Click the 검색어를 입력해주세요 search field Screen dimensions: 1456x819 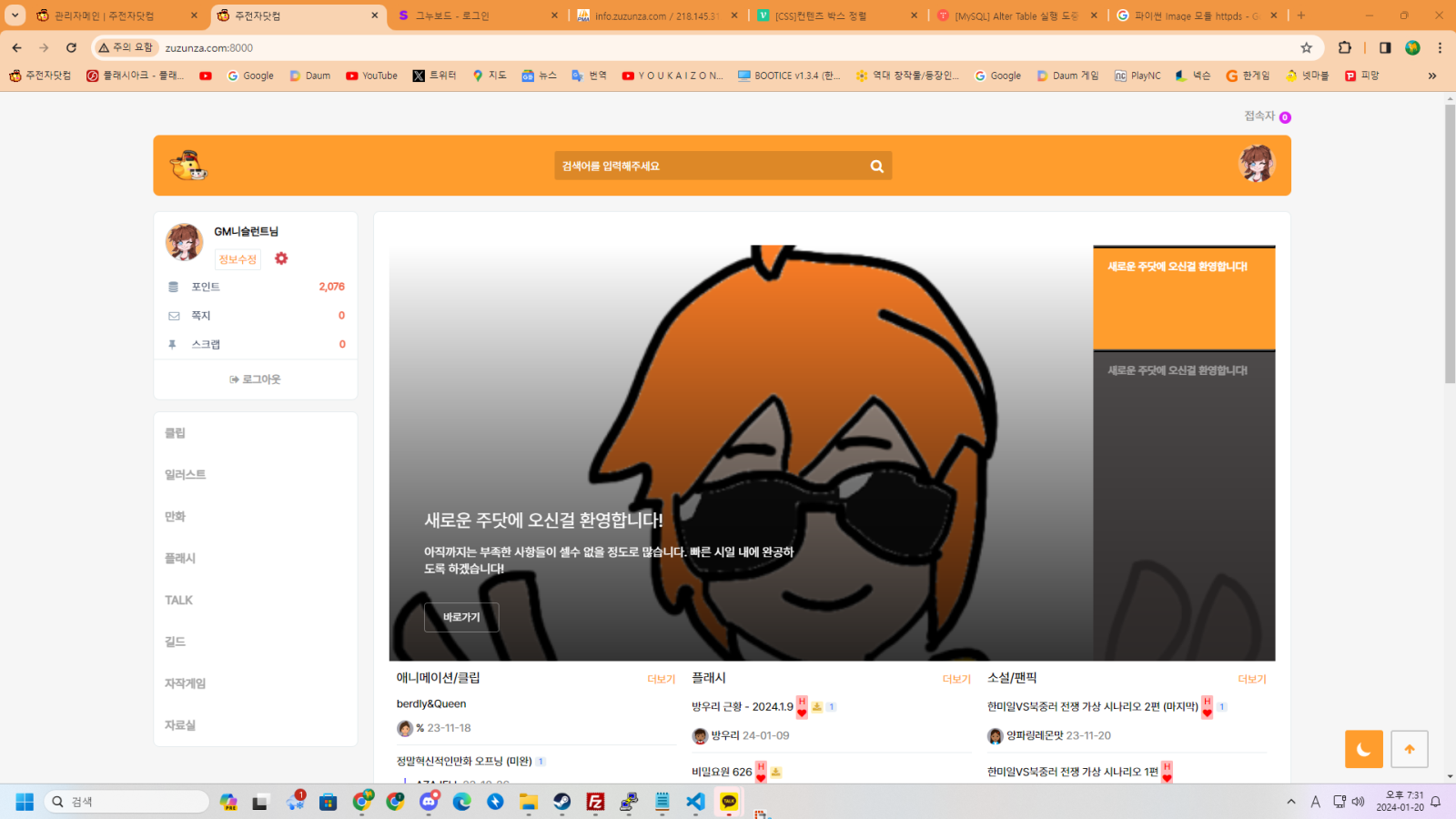tap(710, 167)
